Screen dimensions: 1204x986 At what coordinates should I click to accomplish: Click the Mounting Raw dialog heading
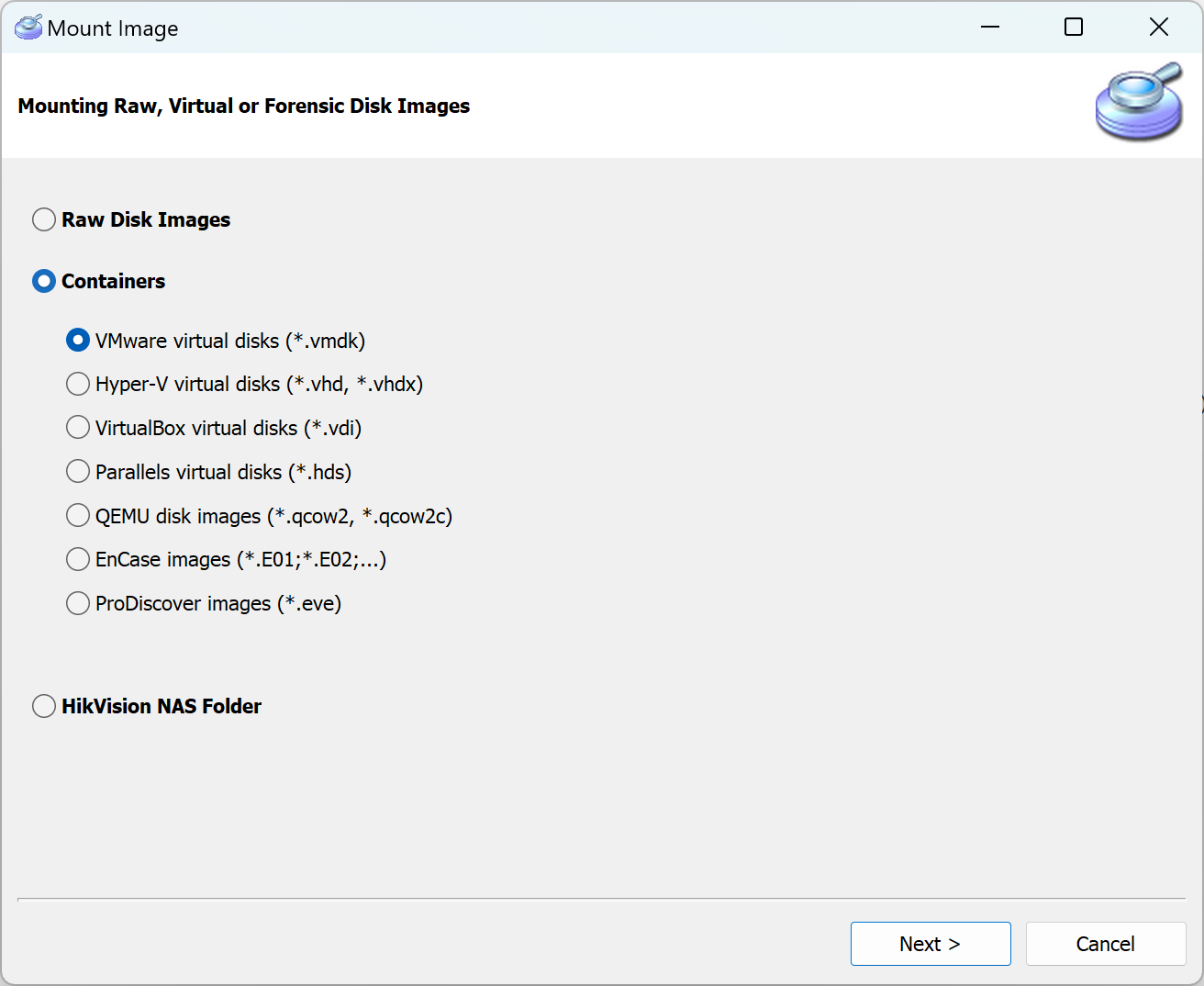click(243, 106)
